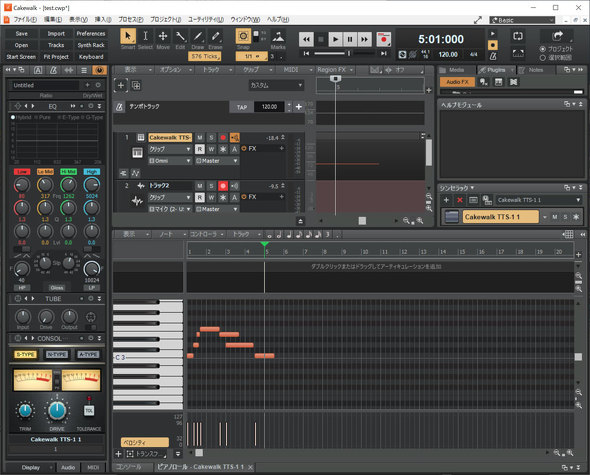Click the Synth Rack button
Viewport: 590px width, 475px height.
coord(91,45)
